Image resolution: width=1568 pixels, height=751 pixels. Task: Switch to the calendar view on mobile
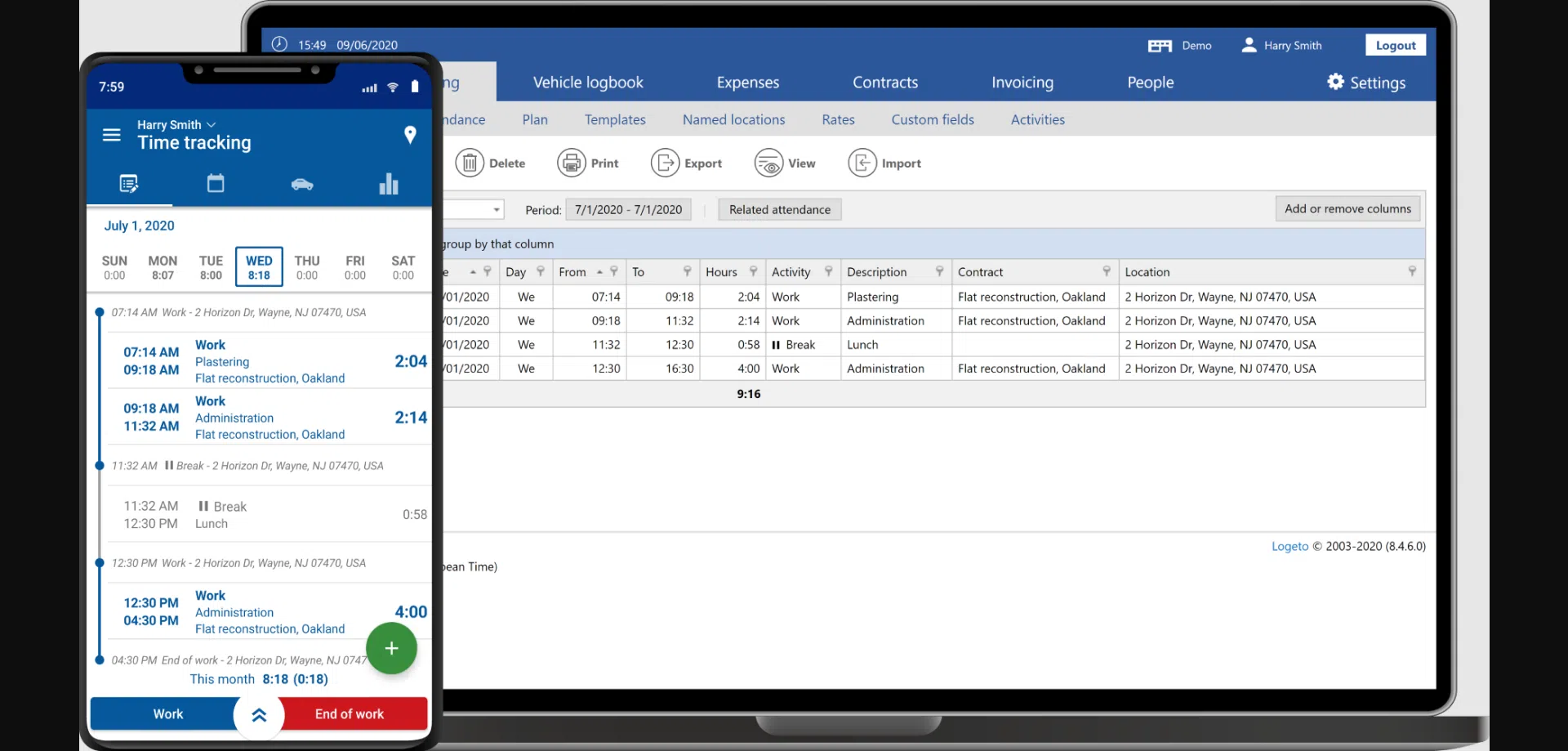216,183
